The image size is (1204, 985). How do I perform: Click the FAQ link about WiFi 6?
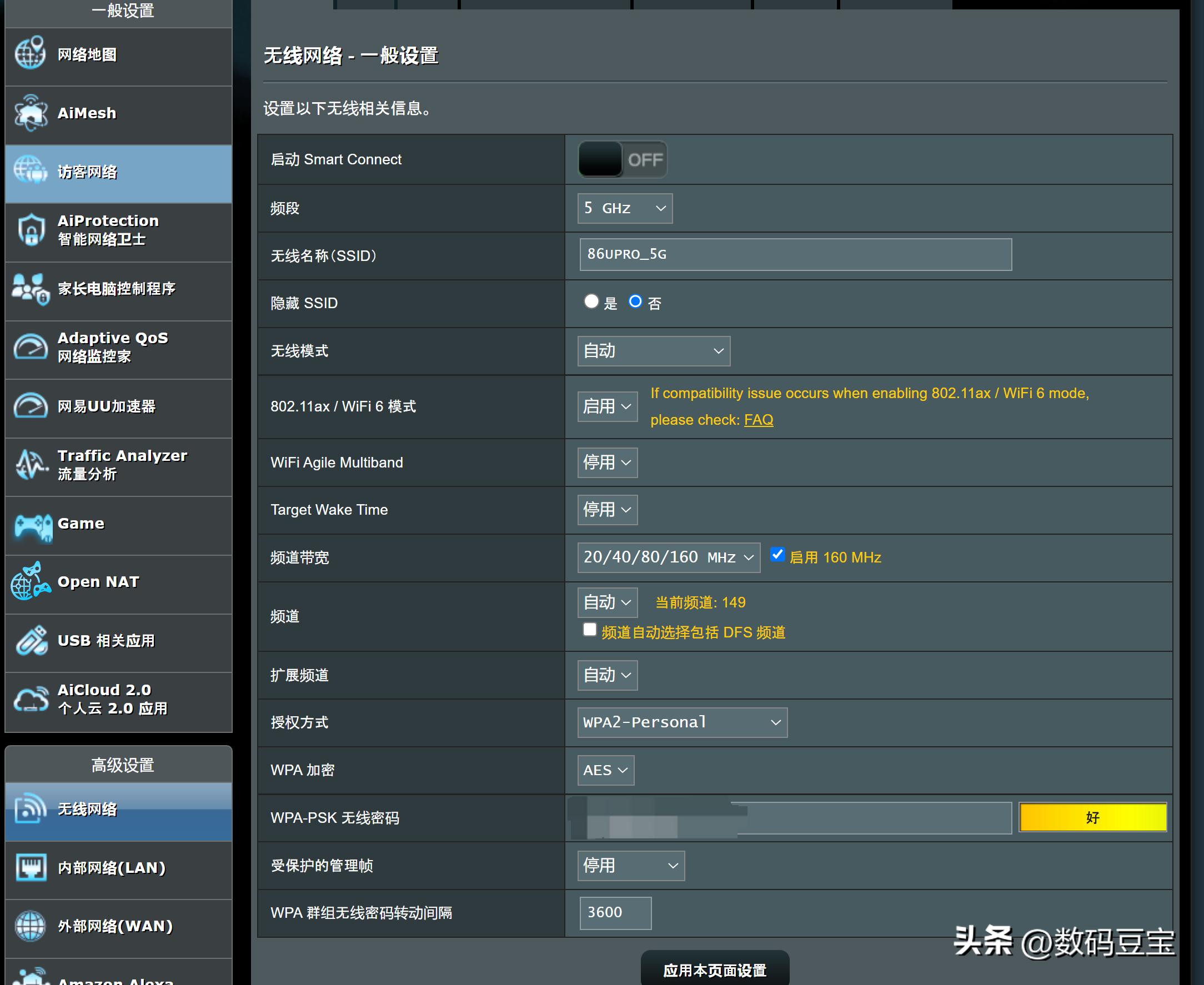(758, 419)
